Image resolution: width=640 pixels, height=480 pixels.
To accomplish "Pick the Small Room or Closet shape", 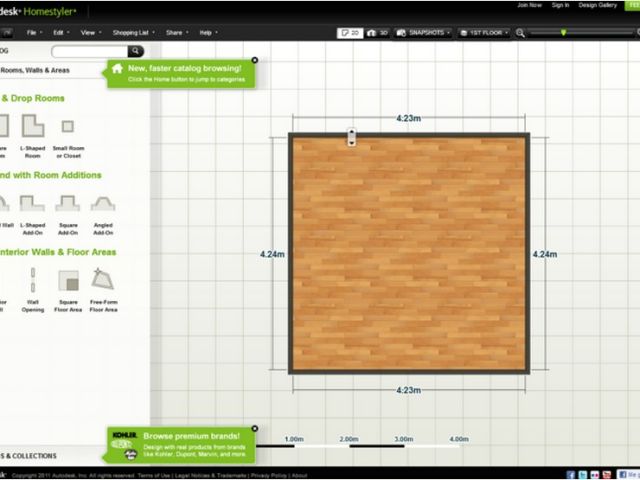I will coord(67,127).
